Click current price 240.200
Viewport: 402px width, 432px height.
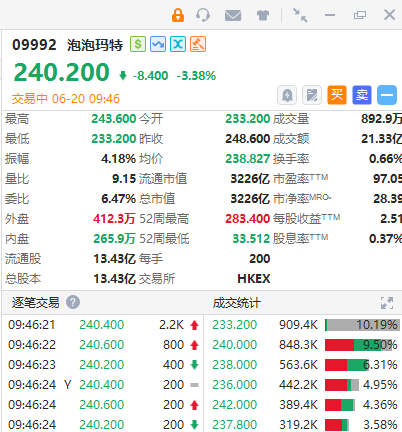point(62,72)
